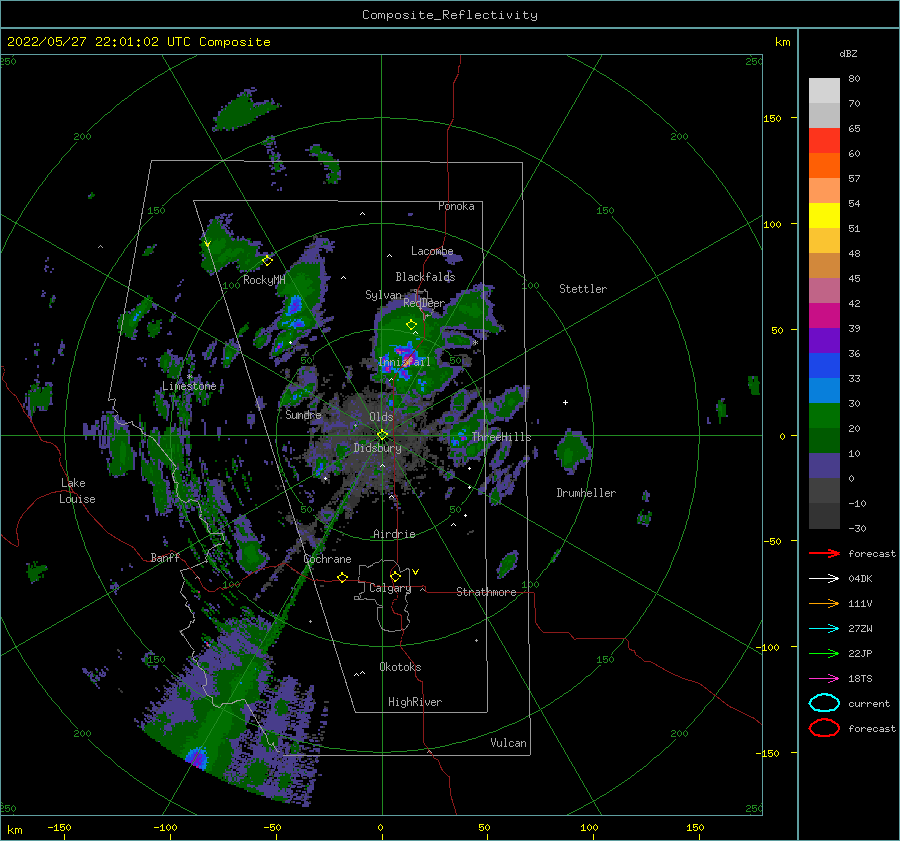
Task: Click the orange 111V arrow icon
Action: (x=824, y=603)
